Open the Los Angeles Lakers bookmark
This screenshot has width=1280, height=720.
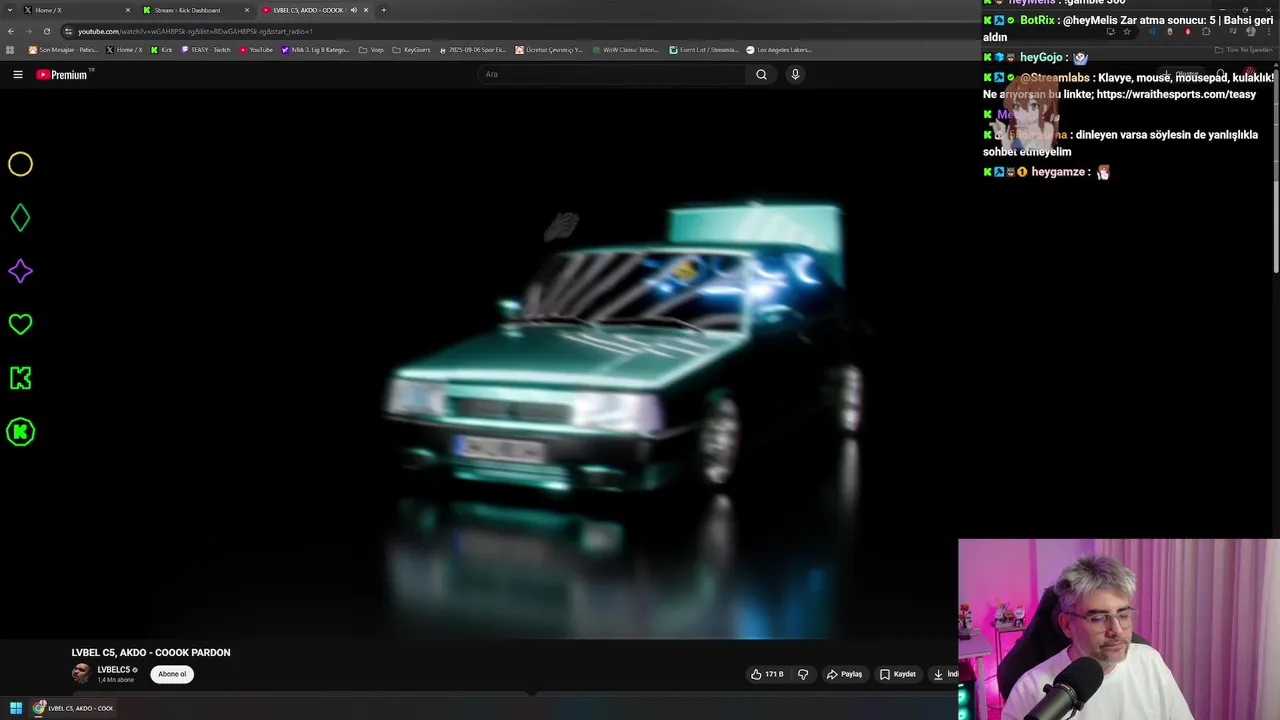coord(780,50)
